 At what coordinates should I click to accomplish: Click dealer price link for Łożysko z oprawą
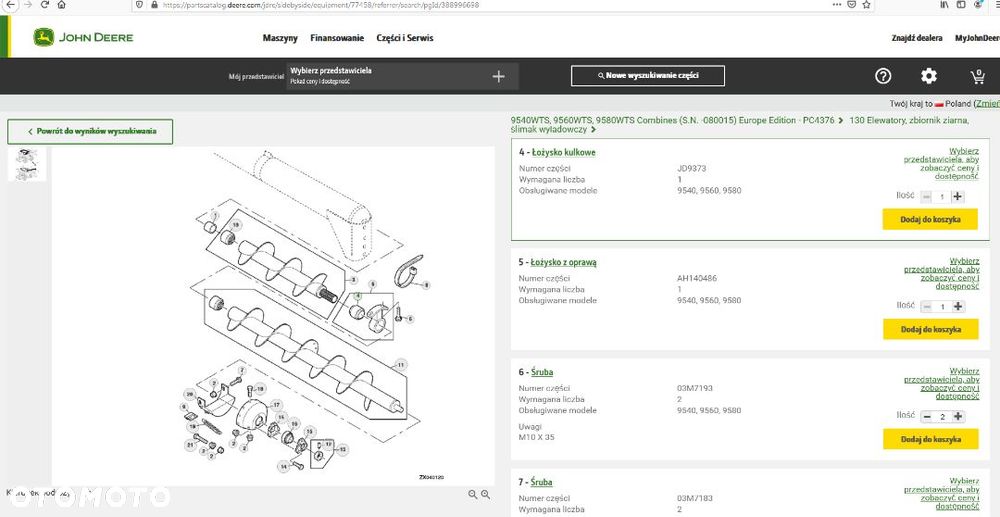pos(941,273)
